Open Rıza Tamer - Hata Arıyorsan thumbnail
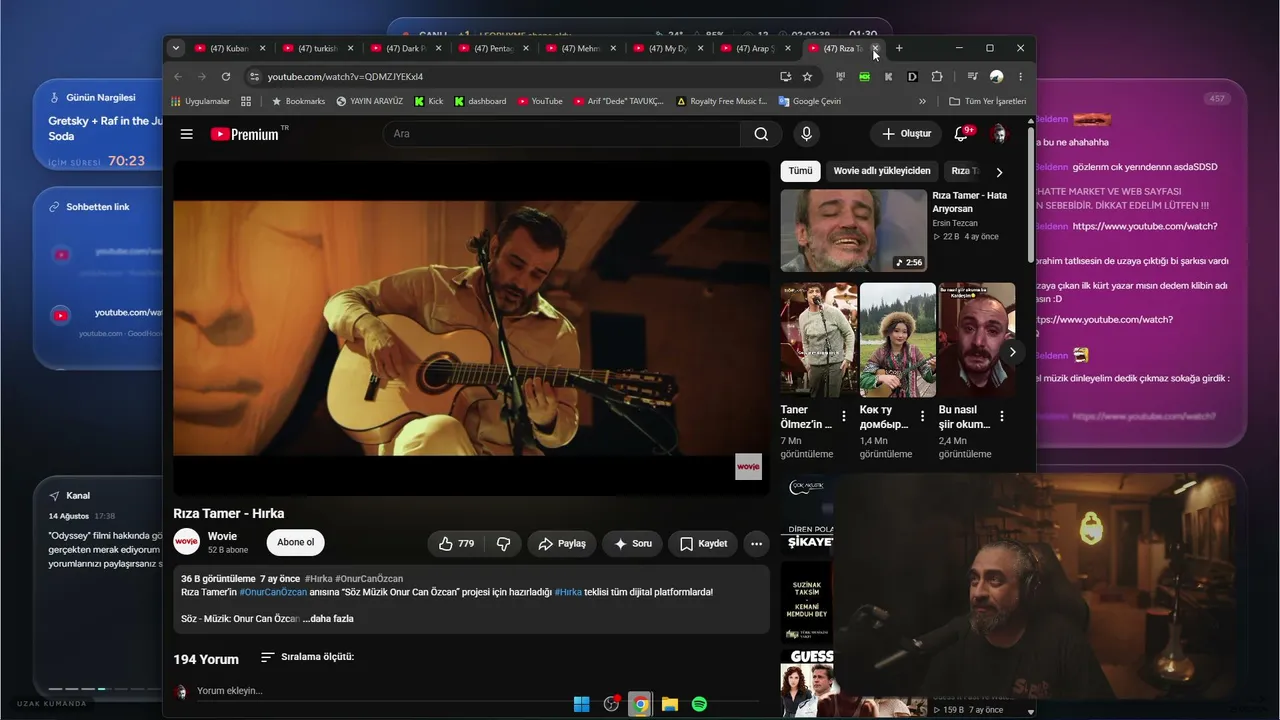Viewport: 1280px width, 720px height. tap(854, 231)
